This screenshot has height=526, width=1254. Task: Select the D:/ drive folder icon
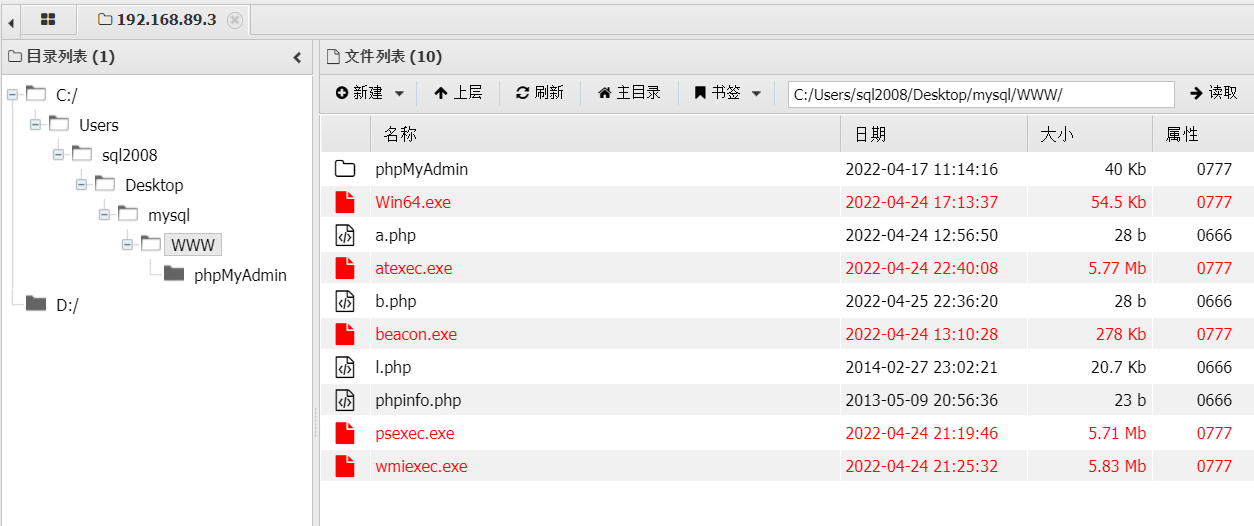(36, 304)
